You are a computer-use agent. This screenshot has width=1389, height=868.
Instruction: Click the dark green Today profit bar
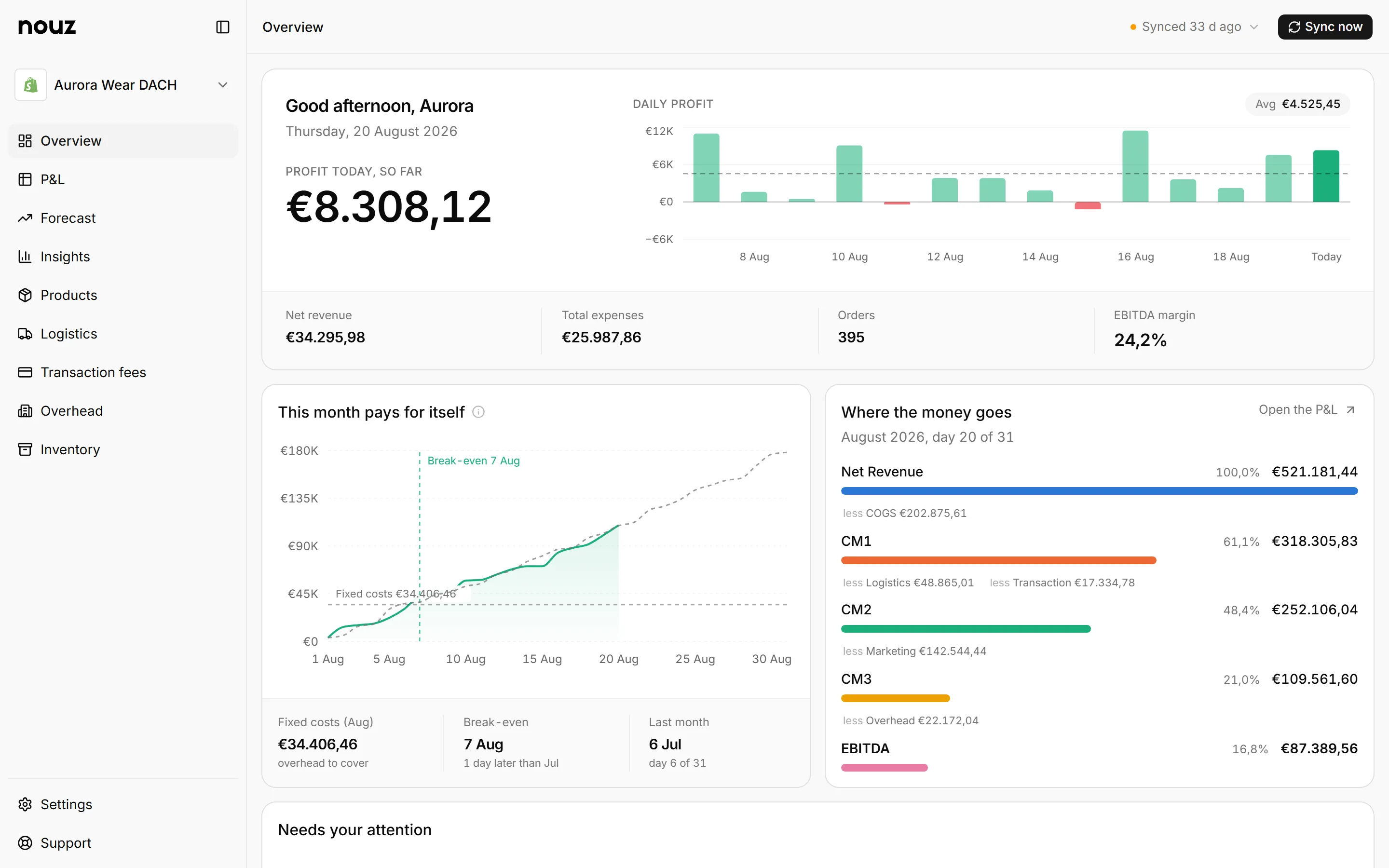click(1326, 176)
